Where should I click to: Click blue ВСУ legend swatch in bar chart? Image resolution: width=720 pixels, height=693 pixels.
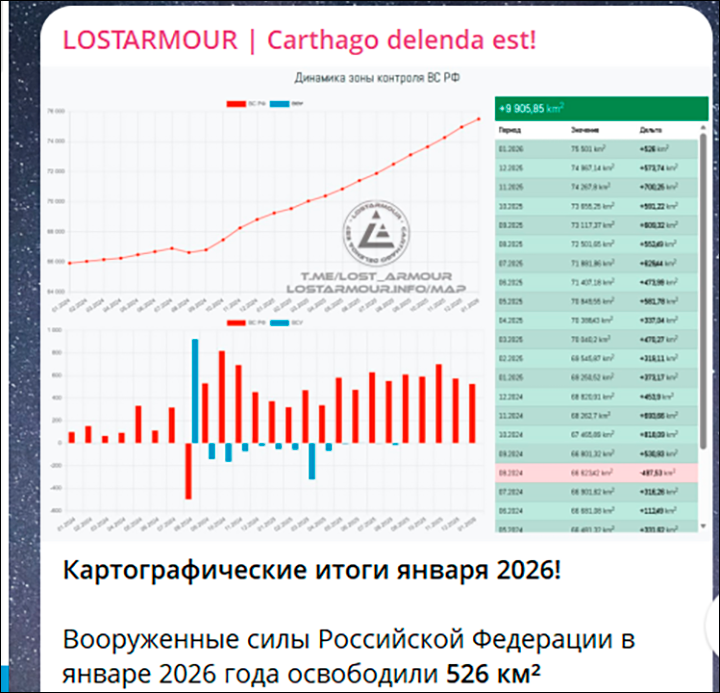pyautogui.click(x=278, y=323)
